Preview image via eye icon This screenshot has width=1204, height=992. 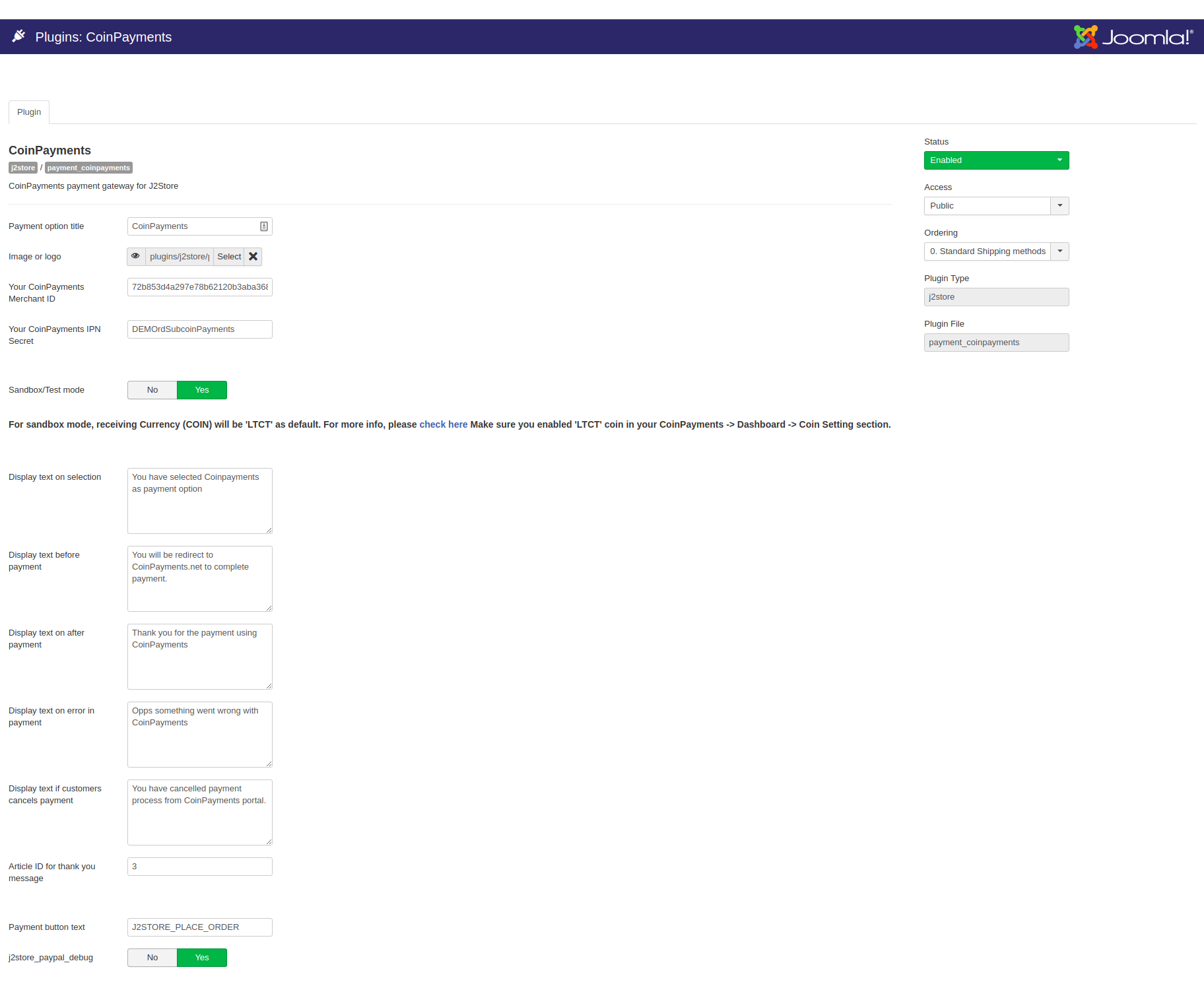click(x=136, y=257)
